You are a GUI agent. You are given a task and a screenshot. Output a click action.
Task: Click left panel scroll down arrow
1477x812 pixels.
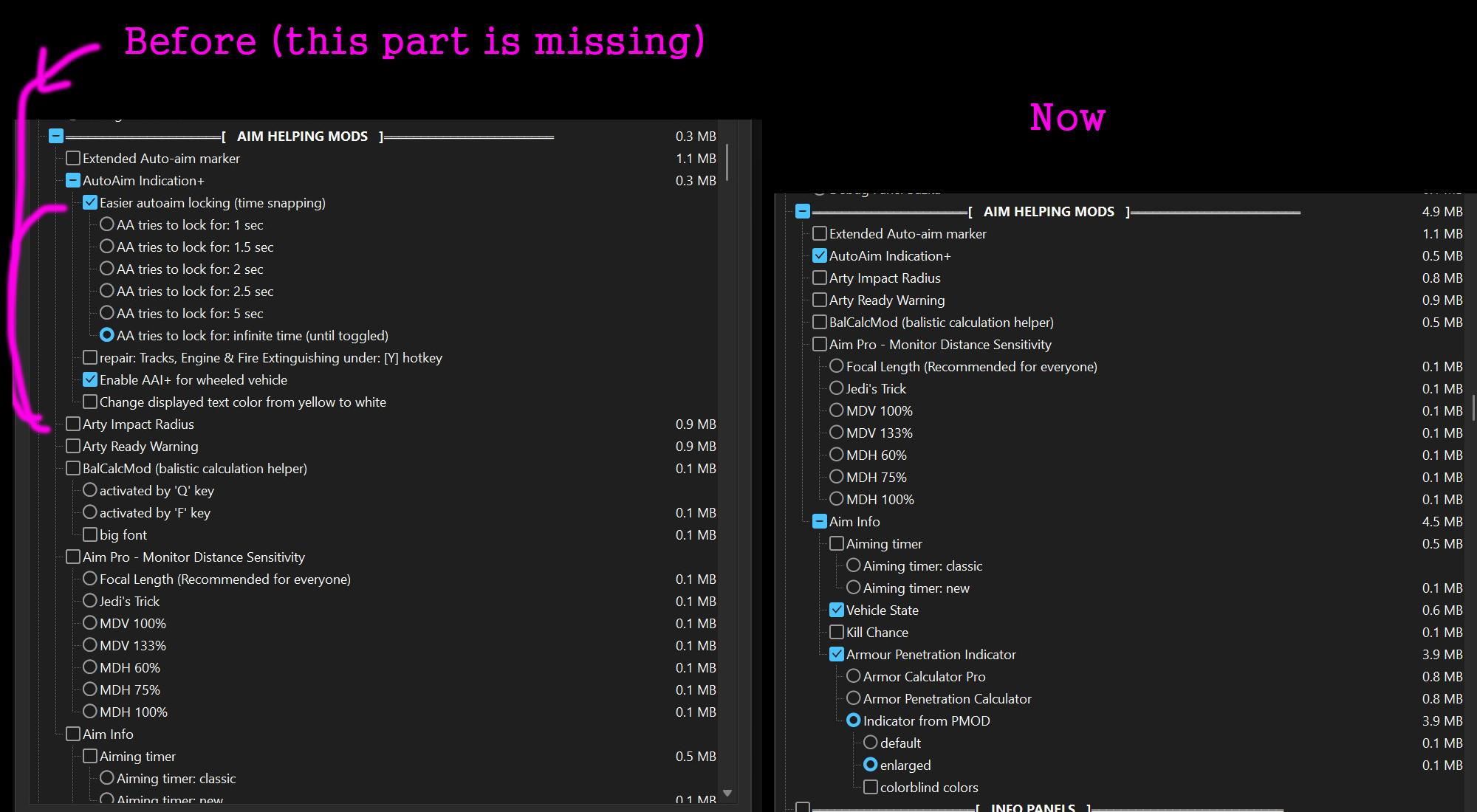pyautogui.click(x=727, y=793)
